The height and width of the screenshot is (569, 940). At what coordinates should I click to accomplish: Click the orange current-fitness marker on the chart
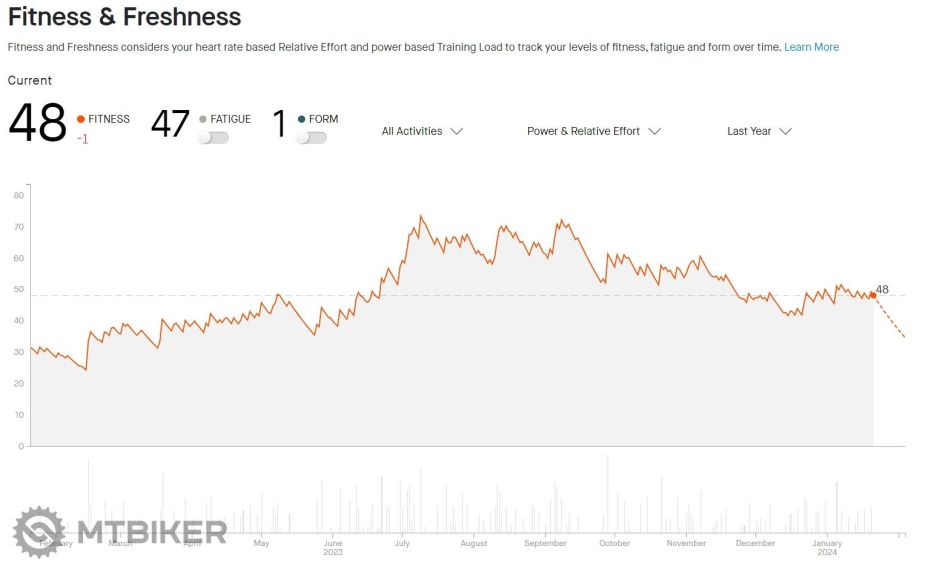(873, 295)
